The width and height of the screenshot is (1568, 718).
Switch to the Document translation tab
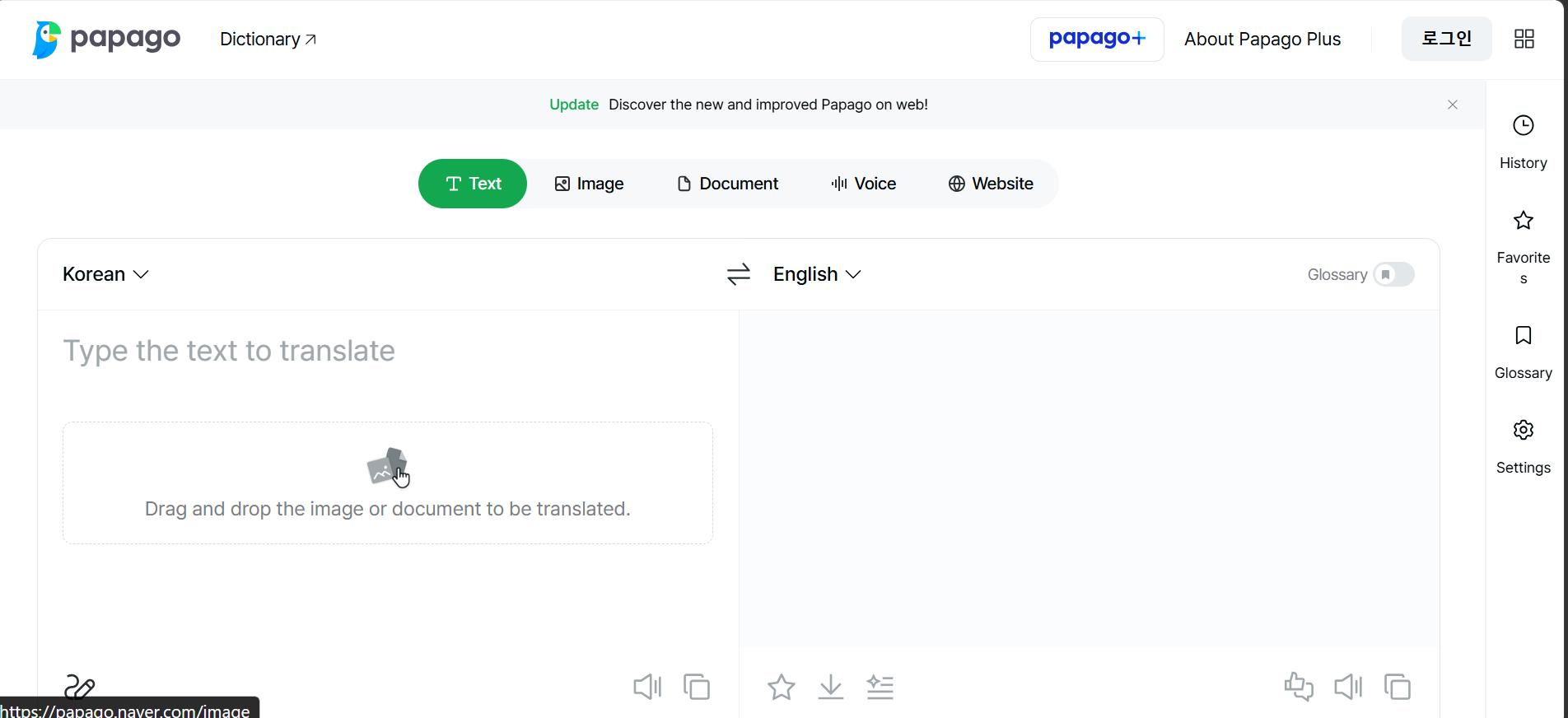click(727, 184)
